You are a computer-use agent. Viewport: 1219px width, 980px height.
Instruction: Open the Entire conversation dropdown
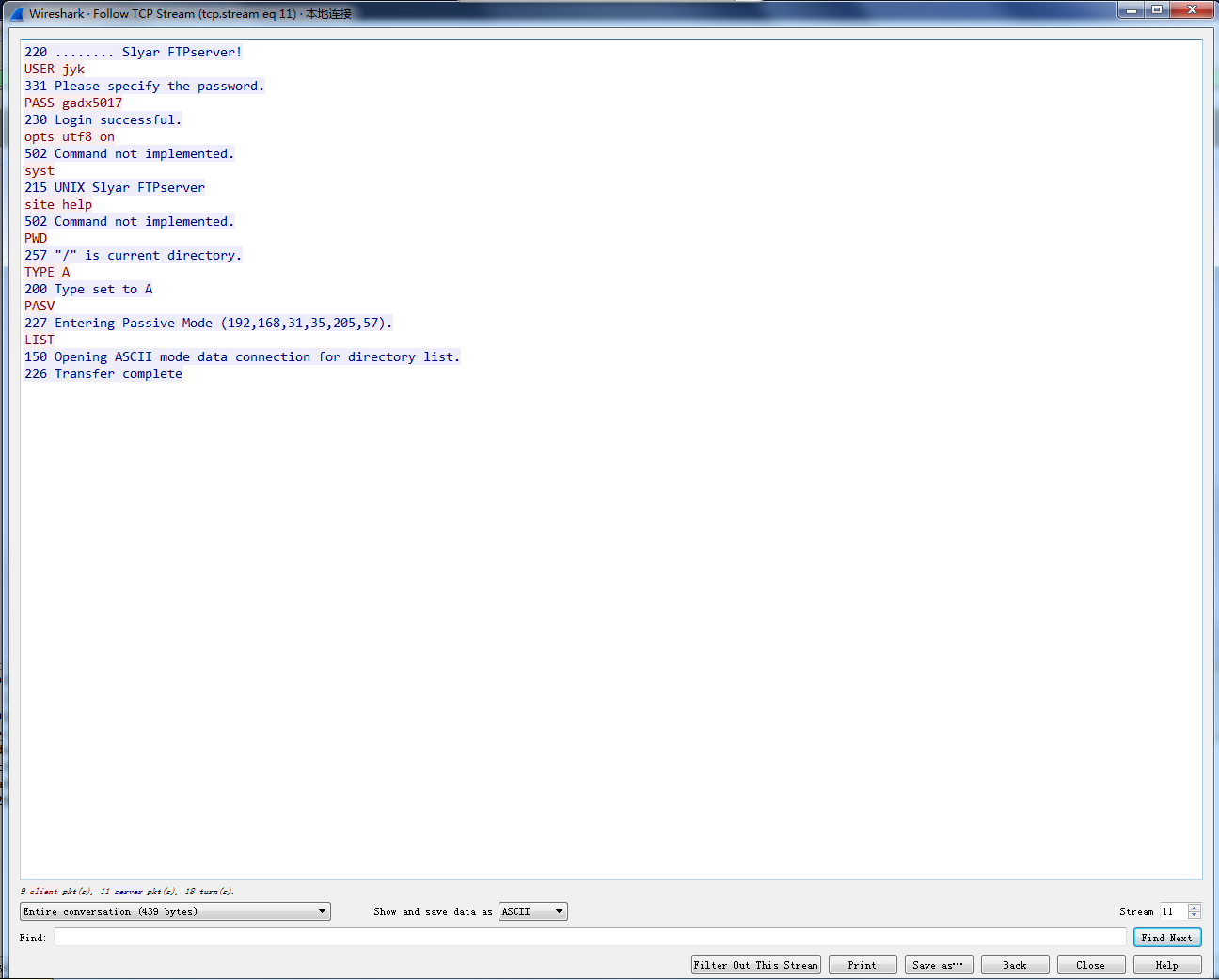coord(175,911)
